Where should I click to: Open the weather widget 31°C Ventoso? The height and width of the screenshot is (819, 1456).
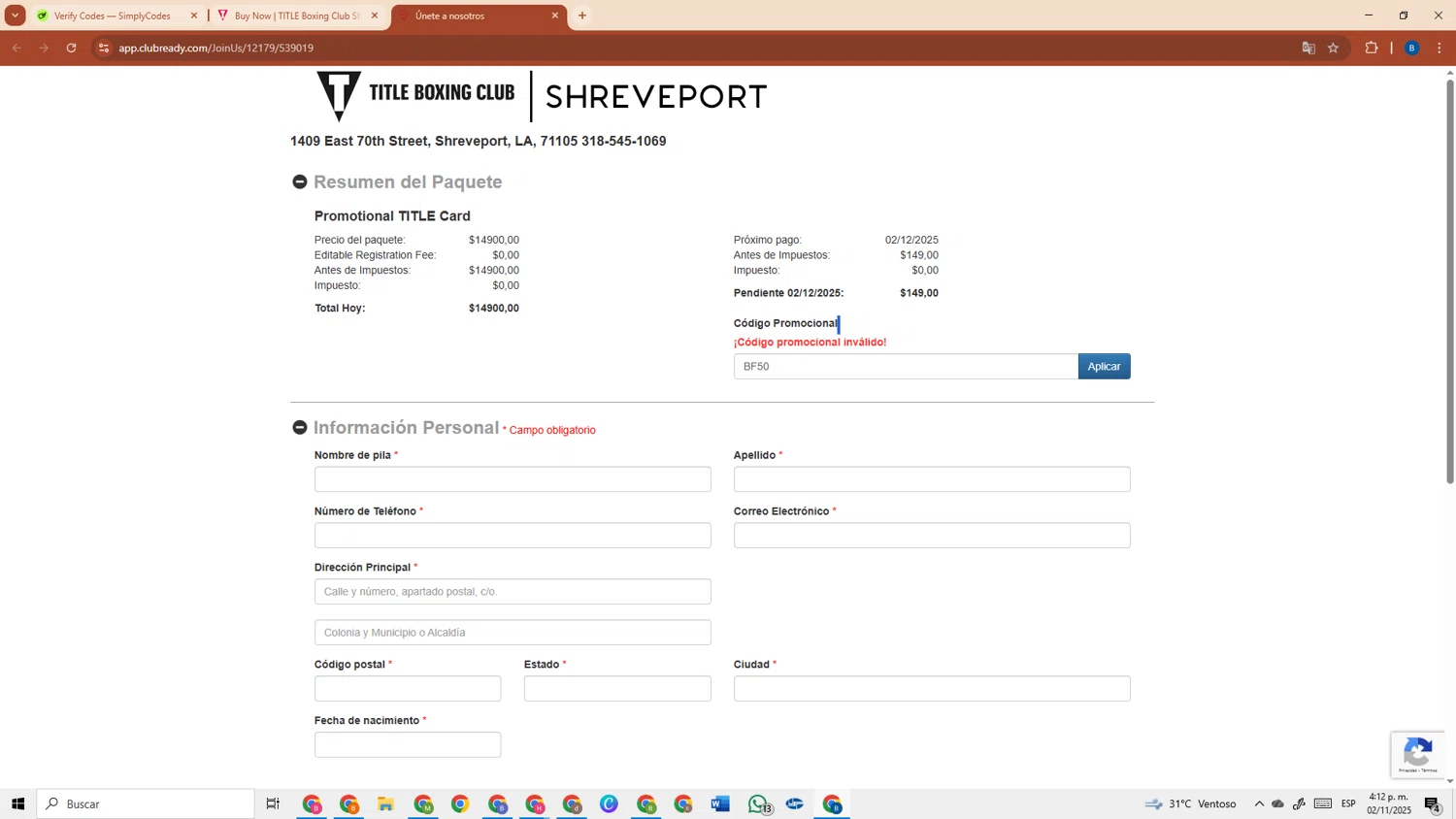pos(1190,803)
